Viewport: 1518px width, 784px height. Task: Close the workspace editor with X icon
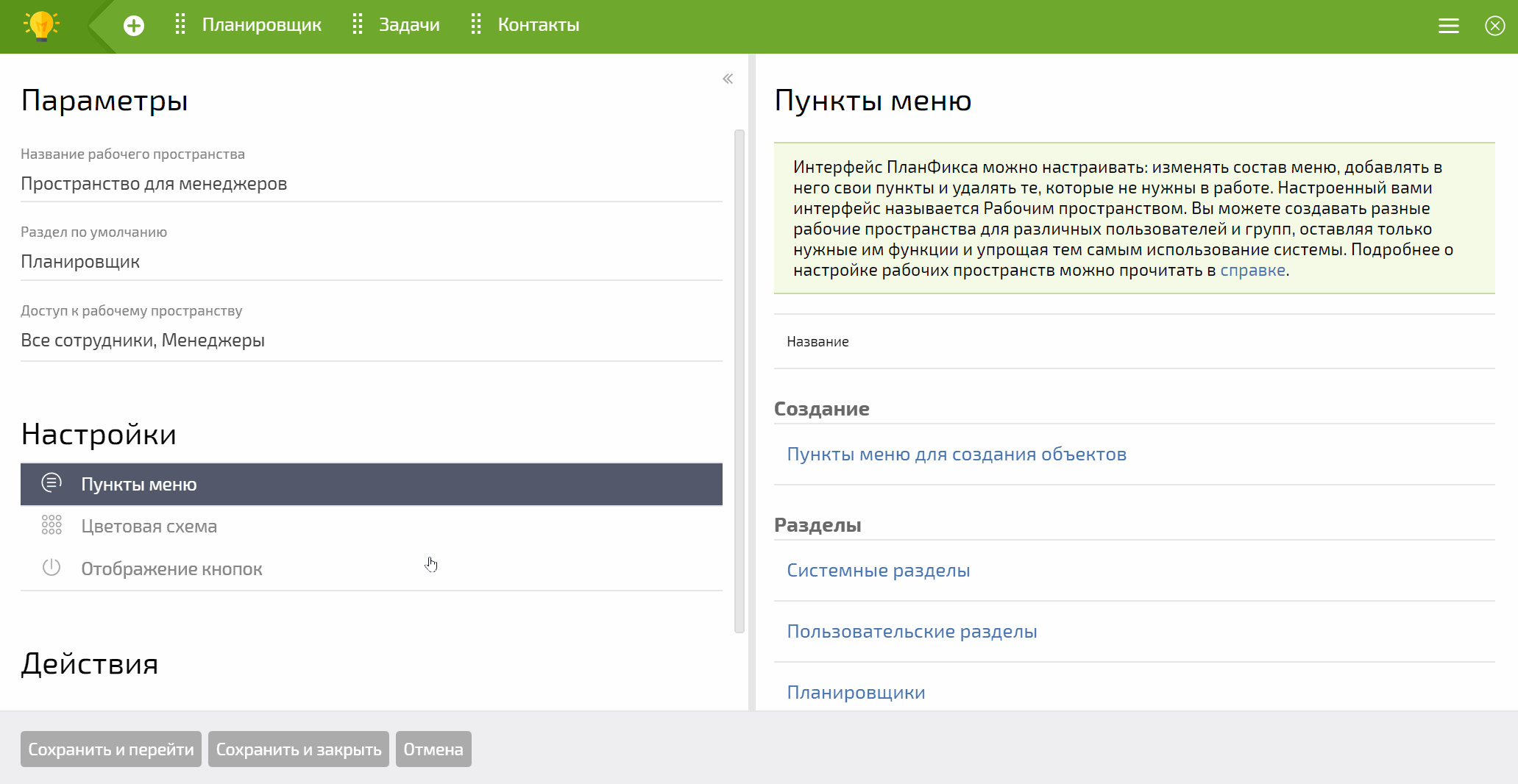[1495, 26]
